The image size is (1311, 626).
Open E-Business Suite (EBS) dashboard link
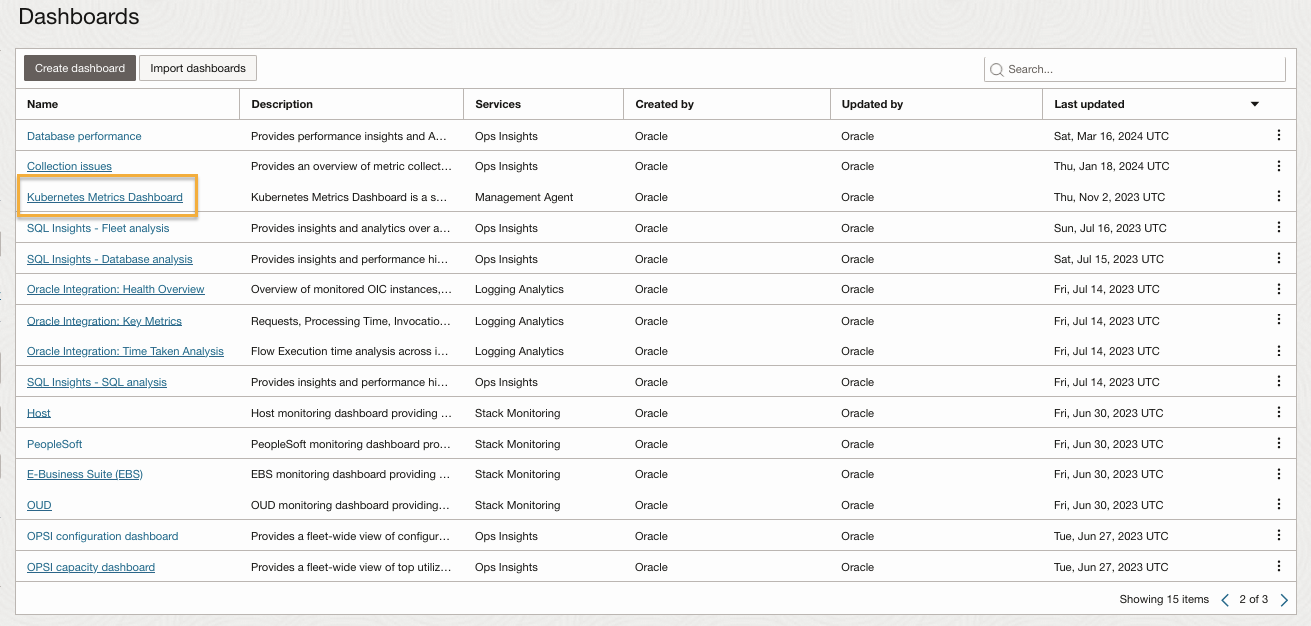coord(85,474)
